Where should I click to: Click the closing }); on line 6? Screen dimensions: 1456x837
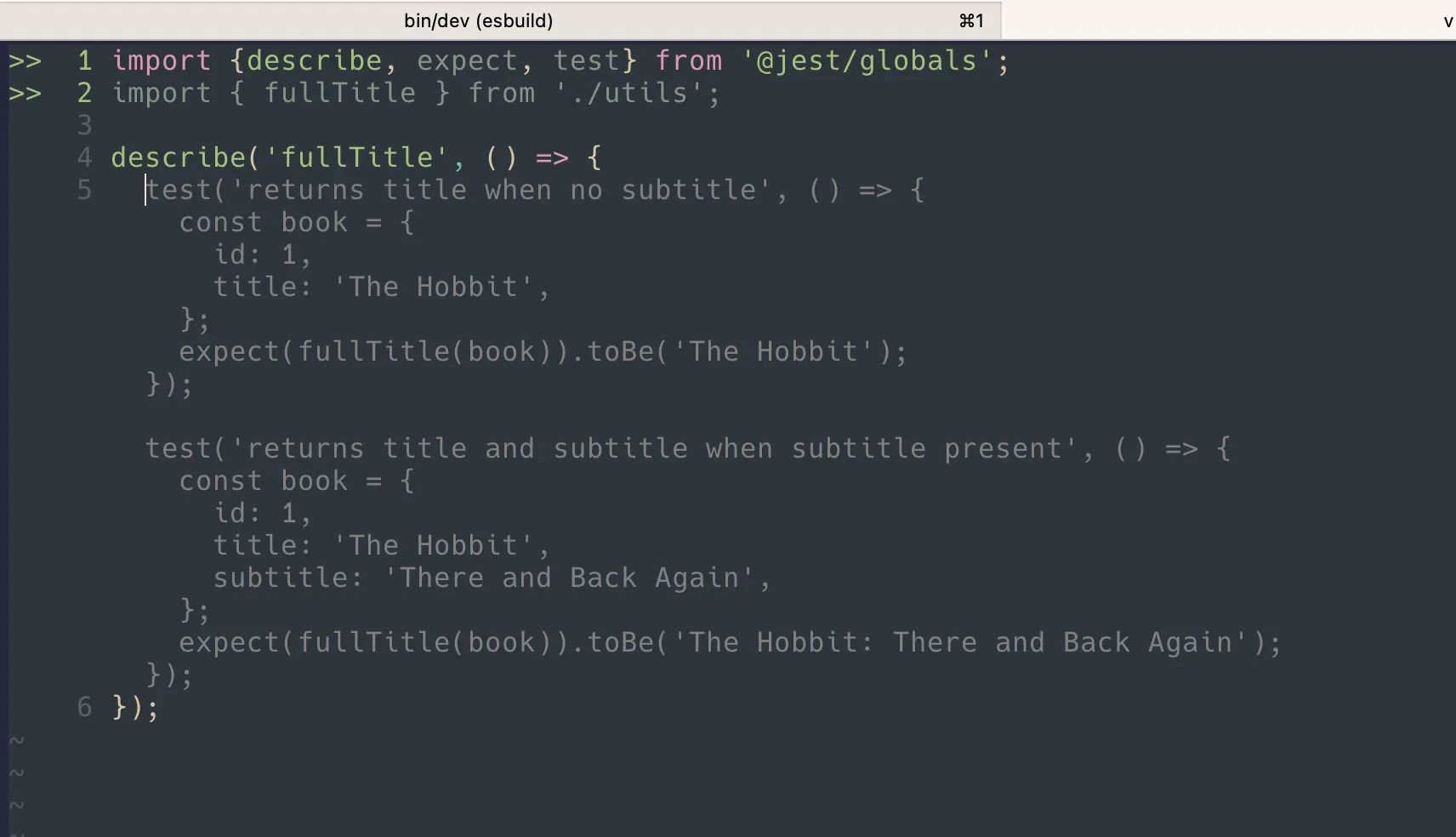tap(135, 707)
